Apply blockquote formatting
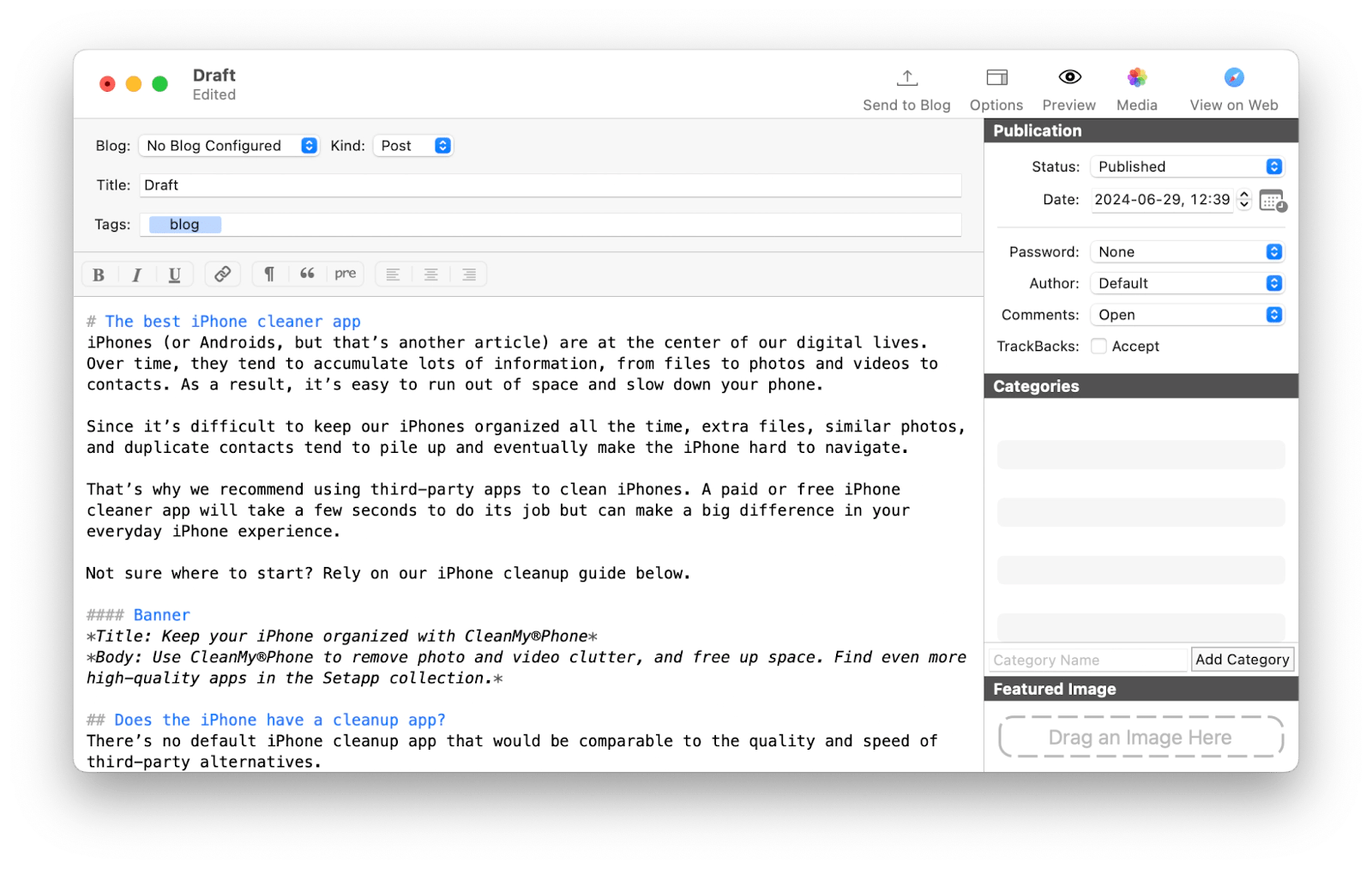The image size is (1372, 869). coord(308,274)
